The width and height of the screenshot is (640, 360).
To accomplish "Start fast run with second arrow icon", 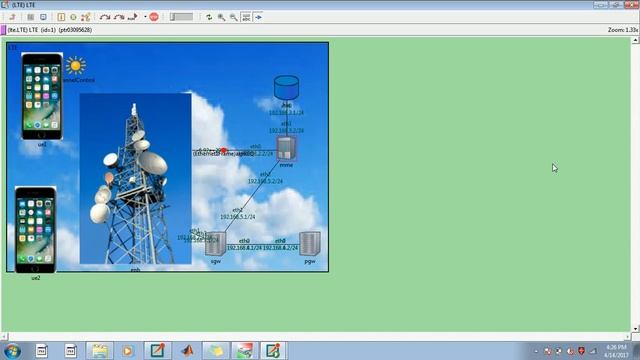I will (119, 17).
